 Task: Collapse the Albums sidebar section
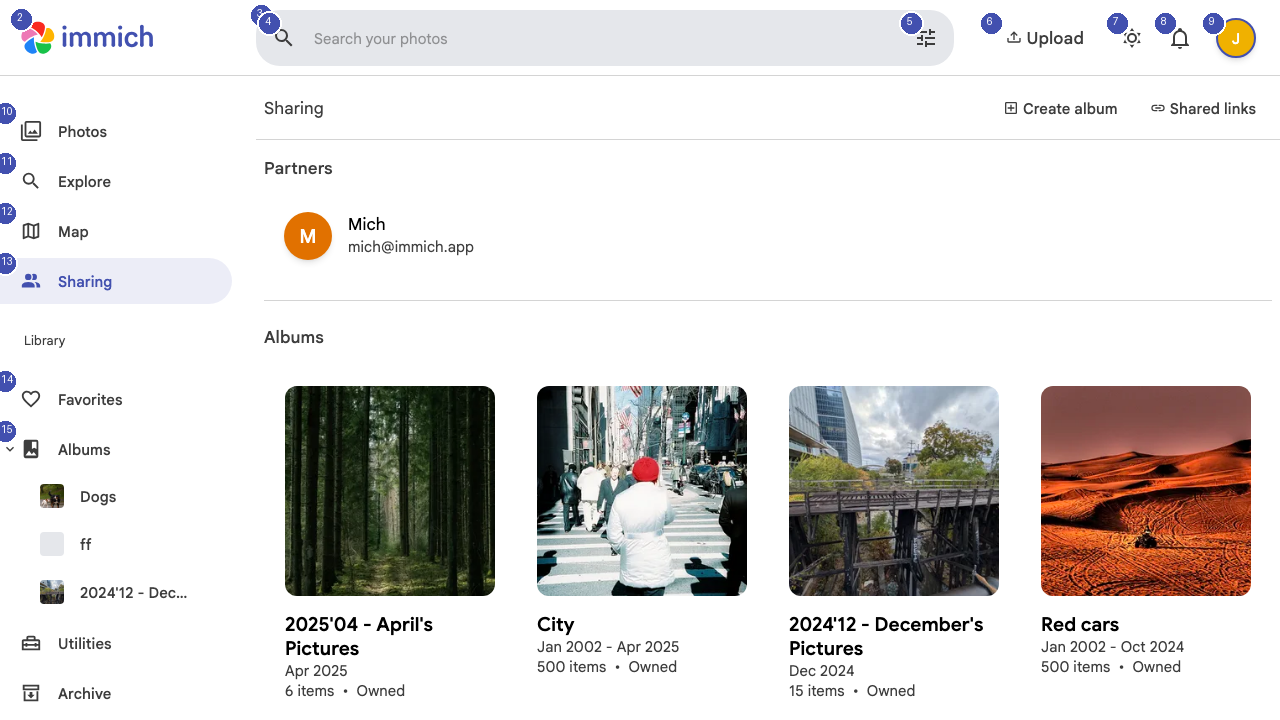tap(10, 449)
